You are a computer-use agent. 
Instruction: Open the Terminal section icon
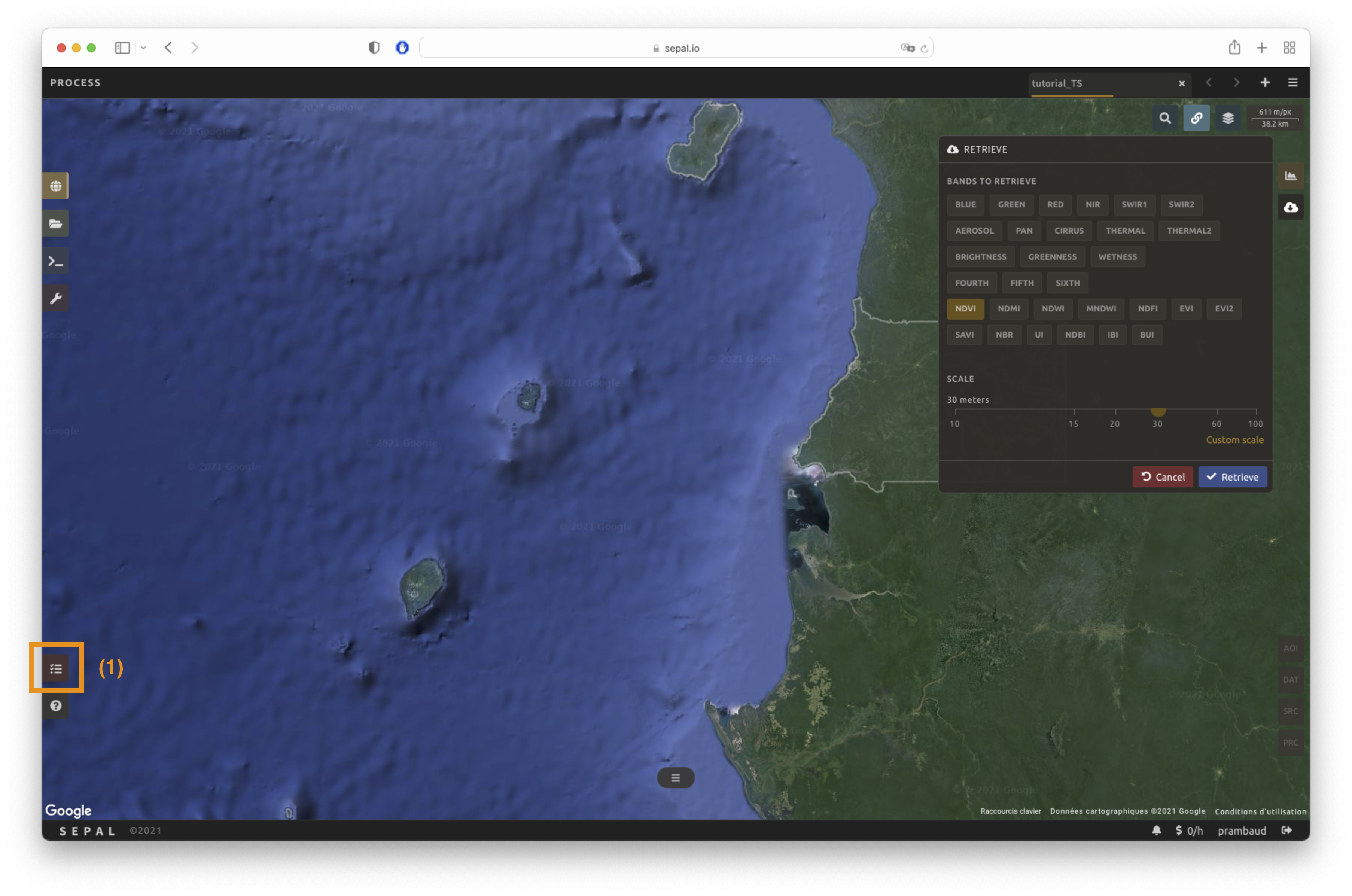(55, 261)
